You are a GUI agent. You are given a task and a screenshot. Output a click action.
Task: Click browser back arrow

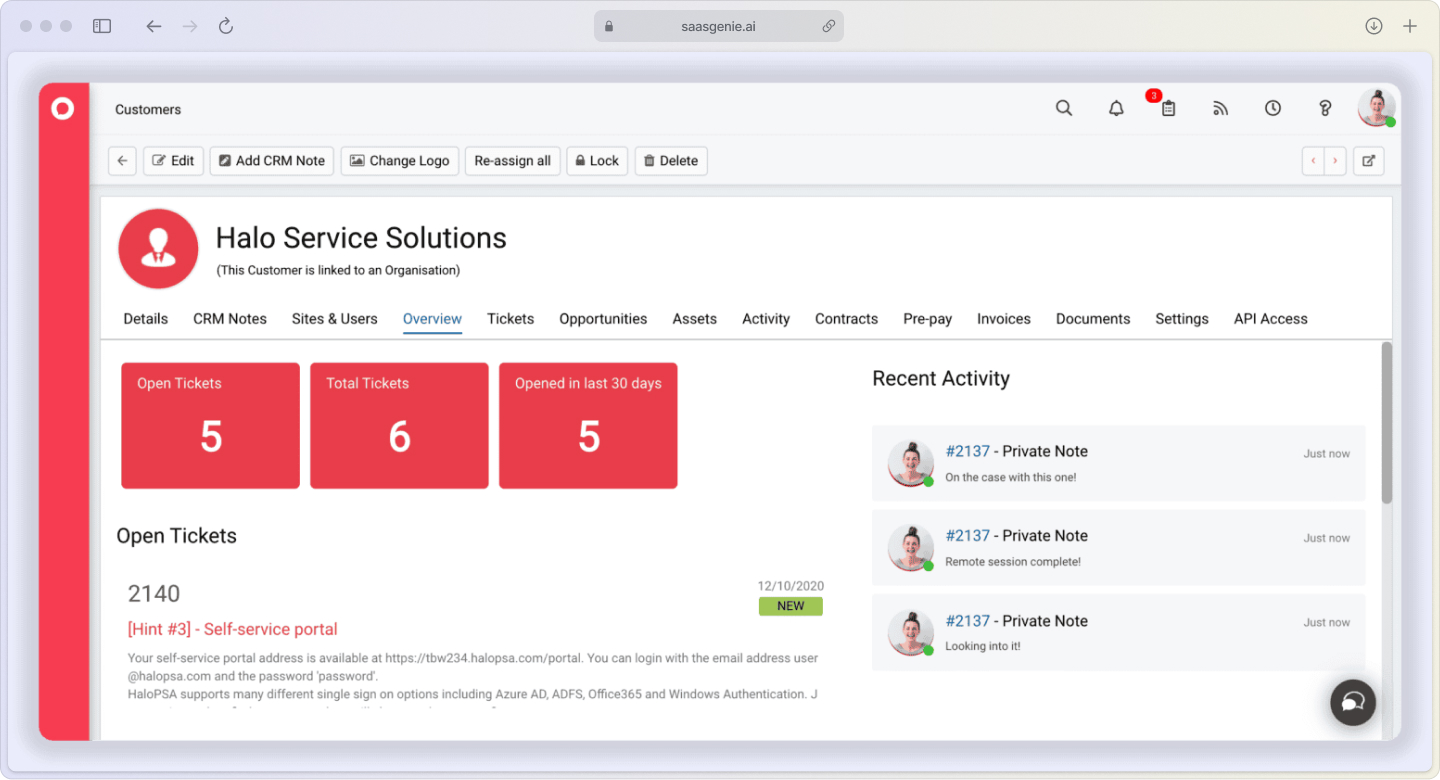point(153,26)
